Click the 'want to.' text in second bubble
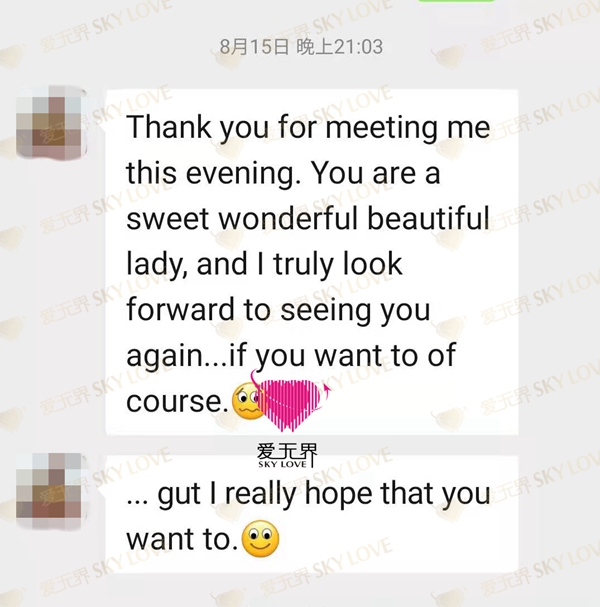Screen dimensions: 600x607 182,539
